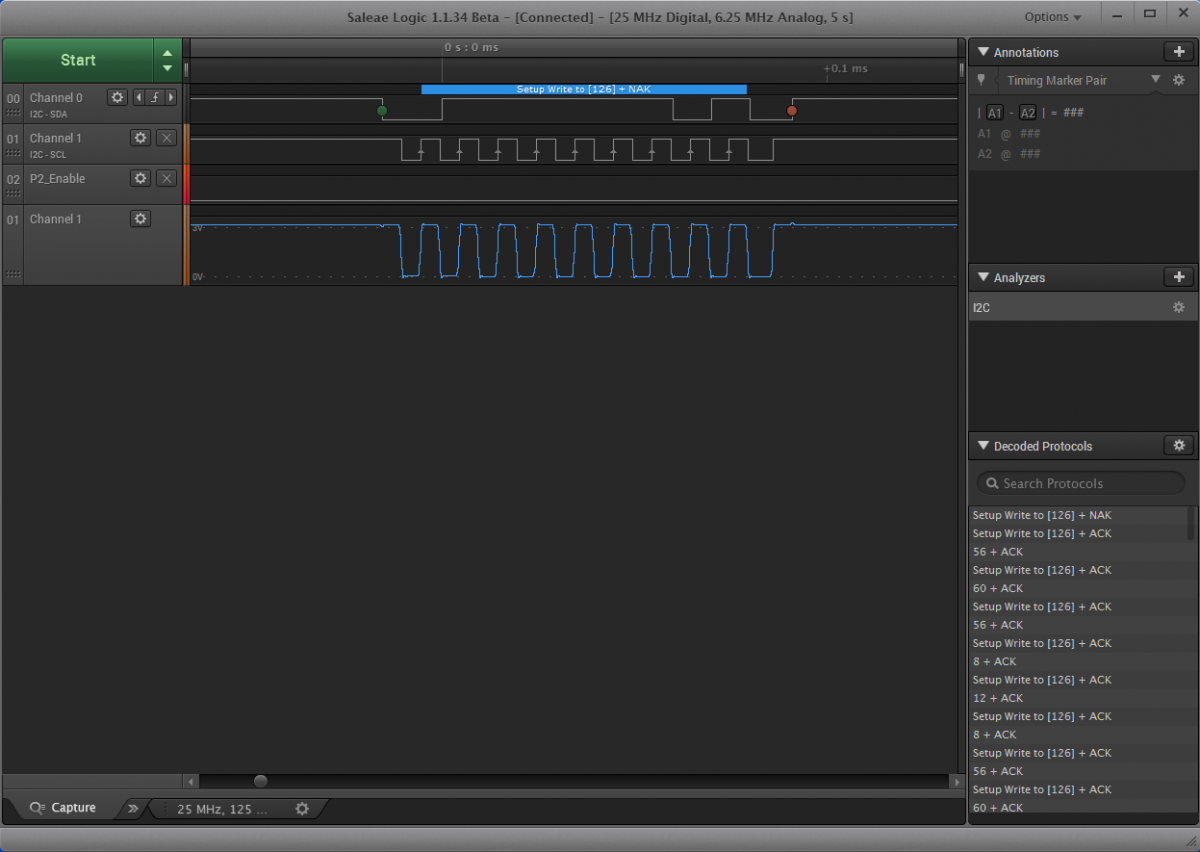
Task: Select the 12 + ACK decoded result
Action: [1078, 698]
